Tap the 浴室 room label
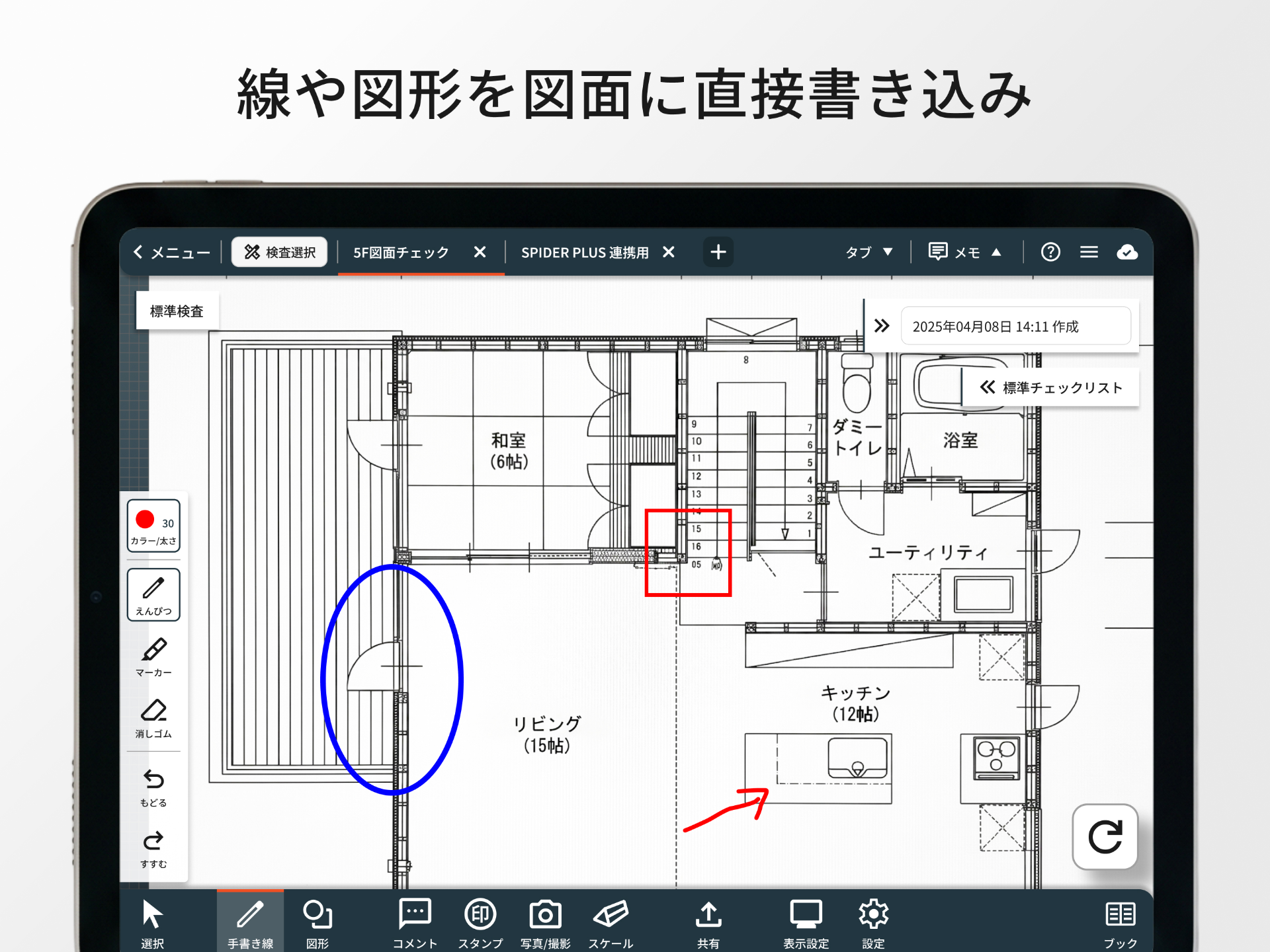Screen dimensions: 1270x952 coord(960,440)
